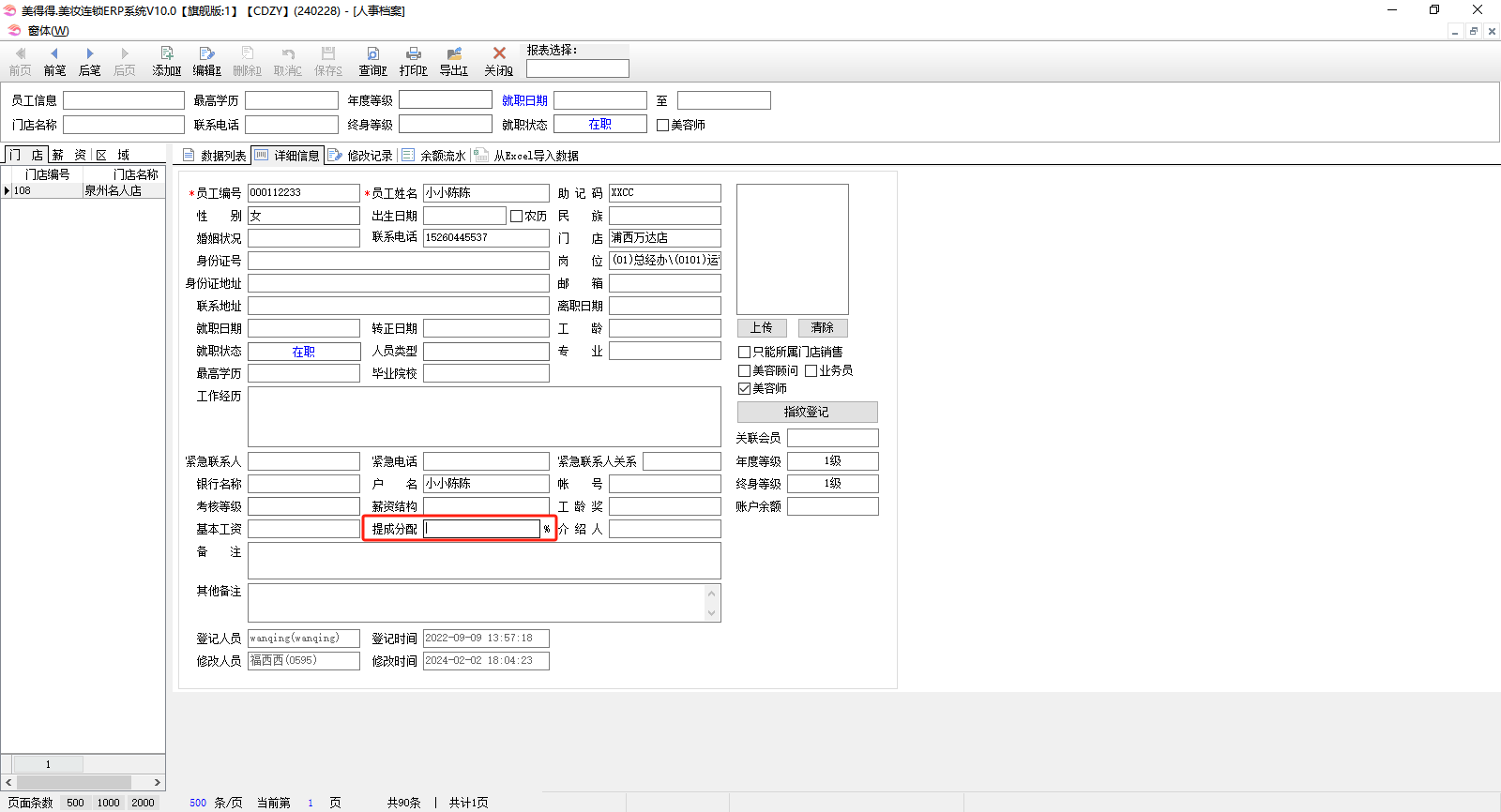This screenshot has height=812, width=1501.
Task: Click right arrow of left panel scrollbar
Action: point(158,782)
